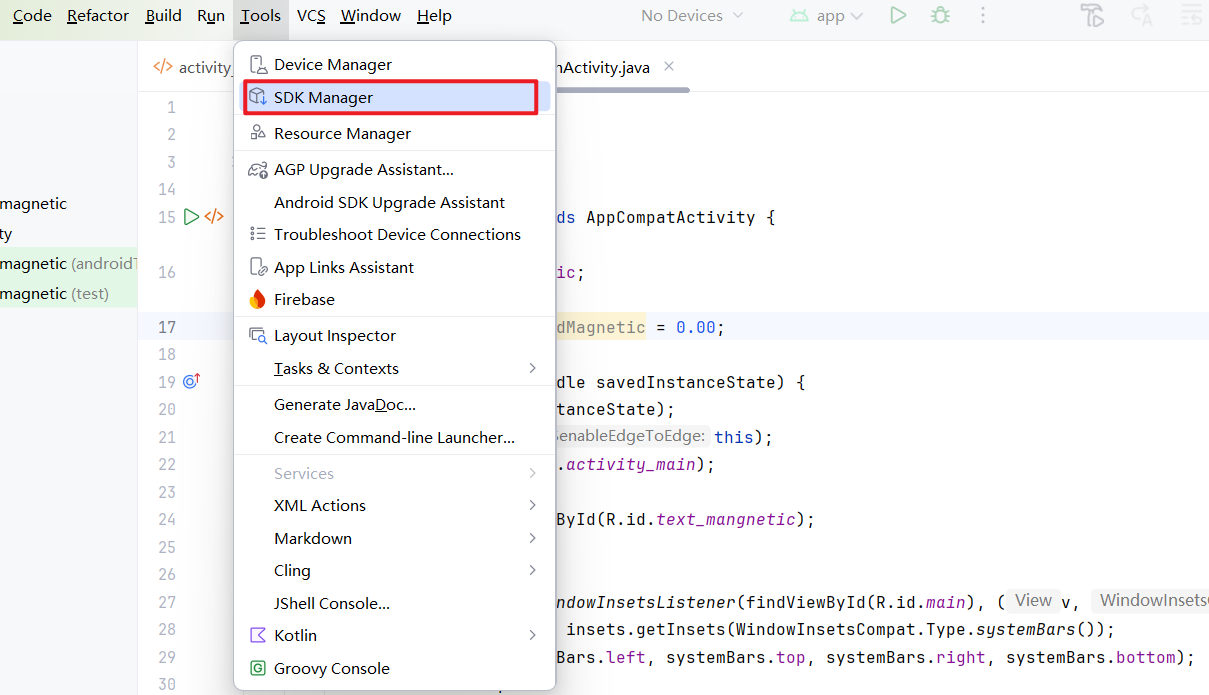Viewport: 1209px width, 695px height.
Task: Open the VCS menu in the menu bar
Action: tap(311, 16)
